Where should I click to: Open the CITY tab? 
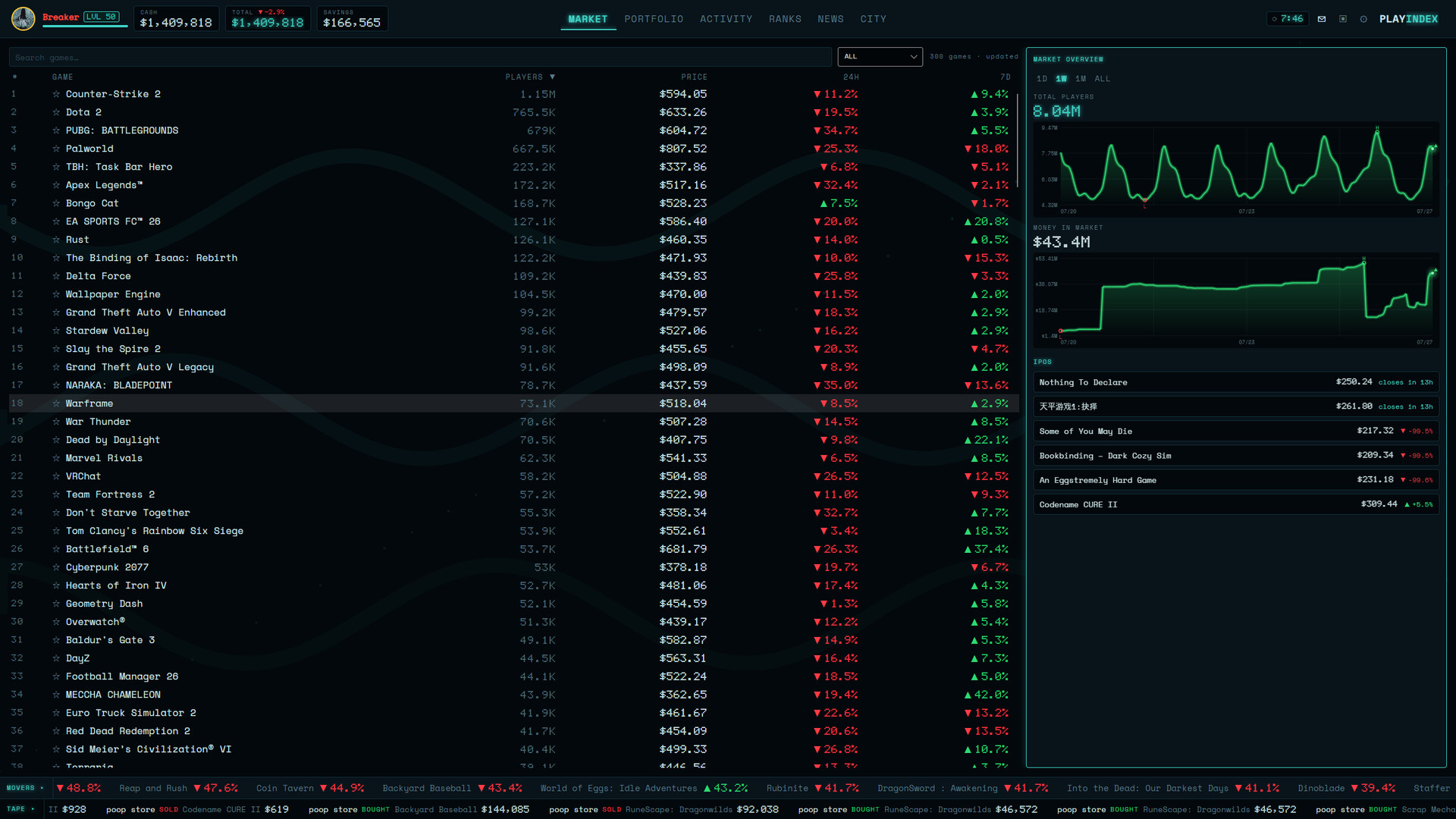(x=873, y=19)
